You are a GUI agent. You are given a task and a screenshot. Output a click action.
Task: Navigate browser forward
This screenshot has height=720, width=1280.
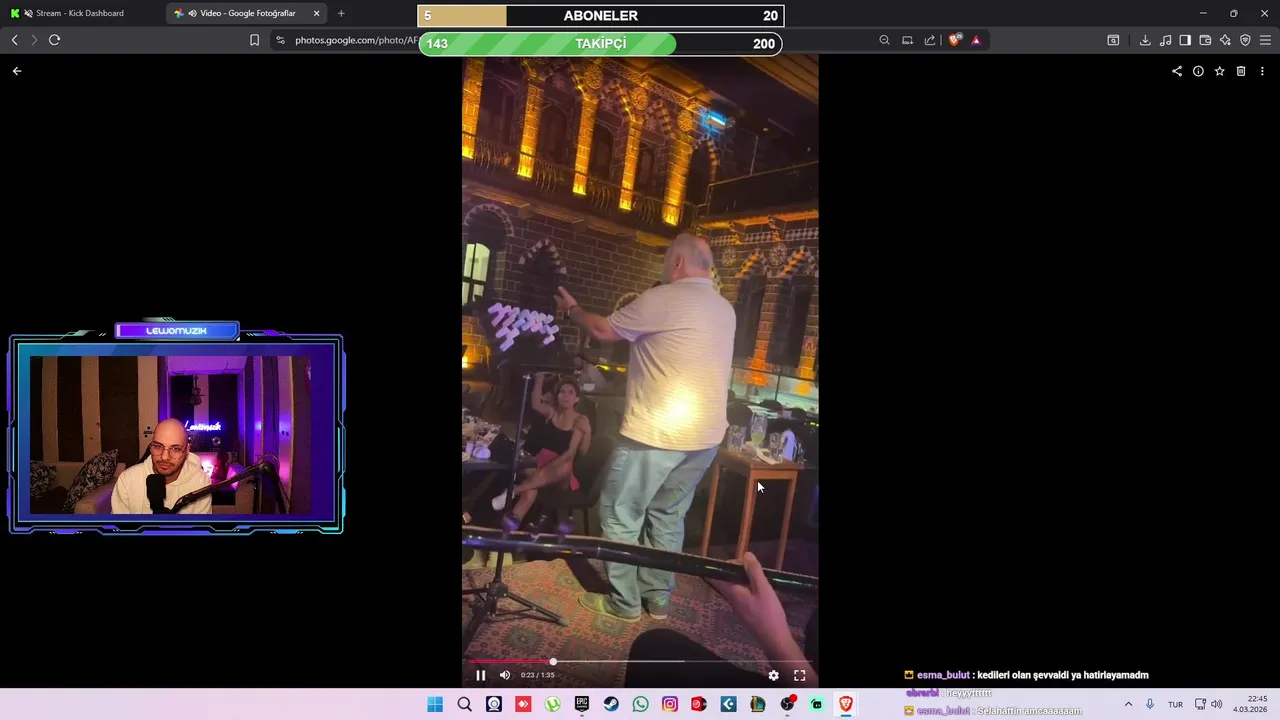coord(34,40)
